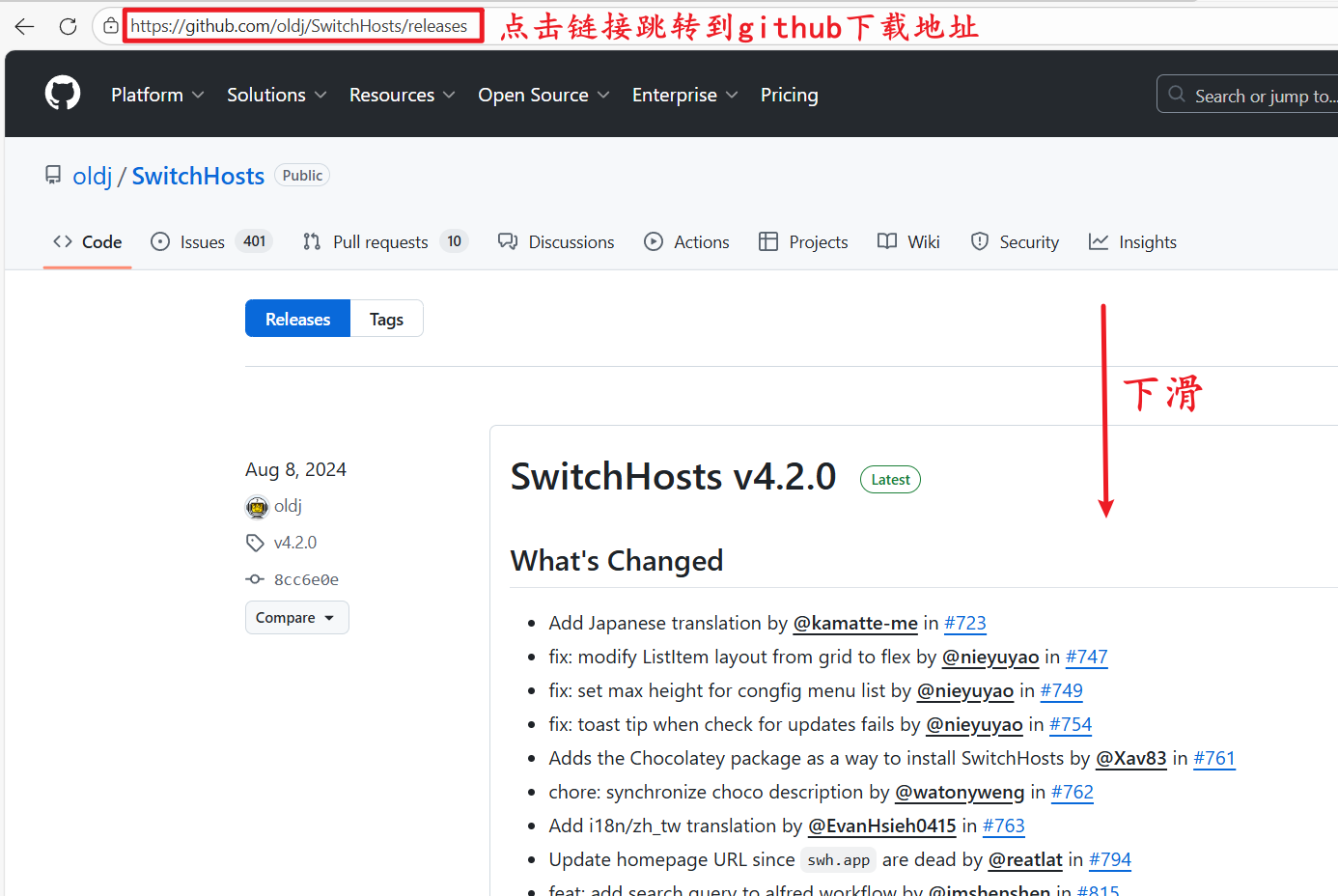Visit @reatlat profile
The image size is (1338, 896).
pyautogui.click(x=1025, y=859)
